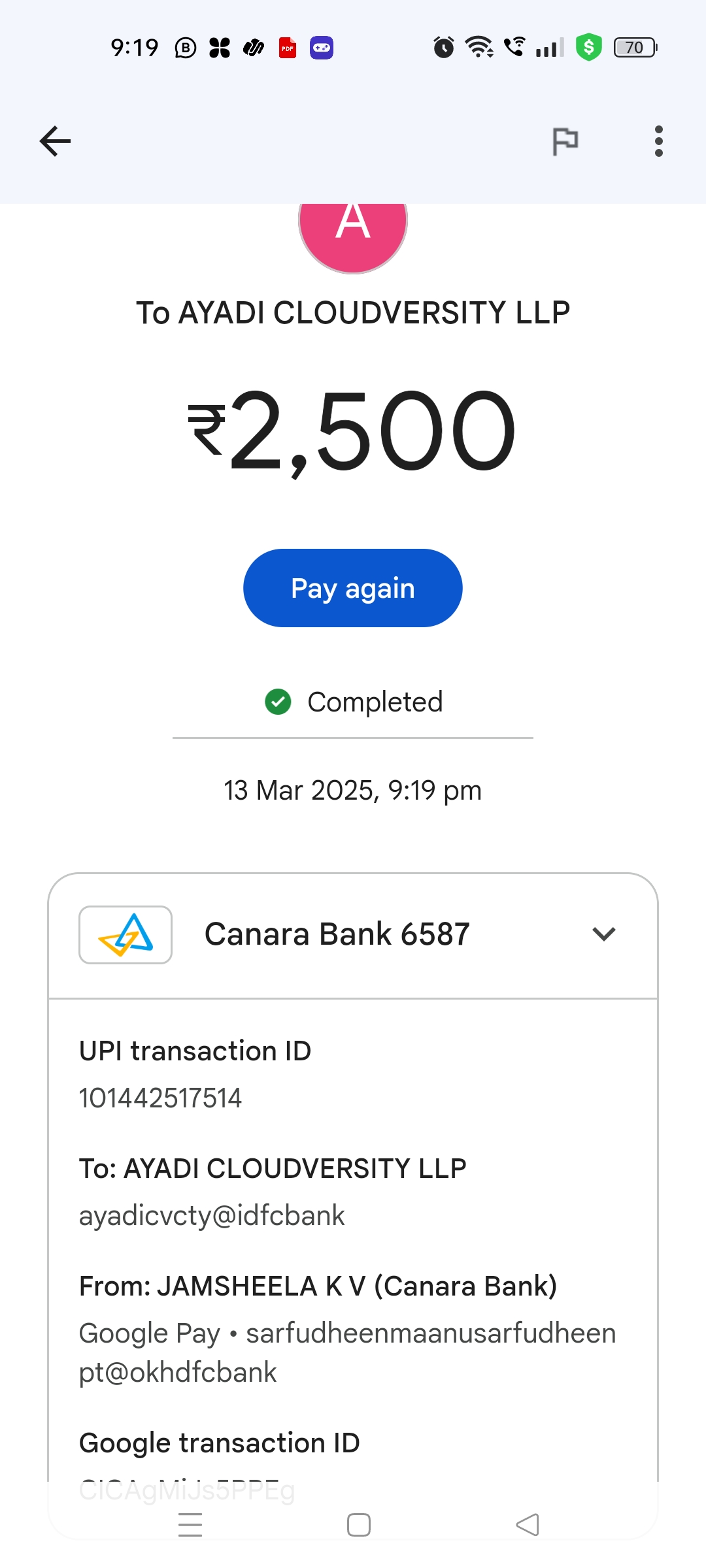The height and width of the screenshot is (1568, 706).
Task: Tap the ayadicvcty@idfcbank UPI address
Action: point(212,1216)
